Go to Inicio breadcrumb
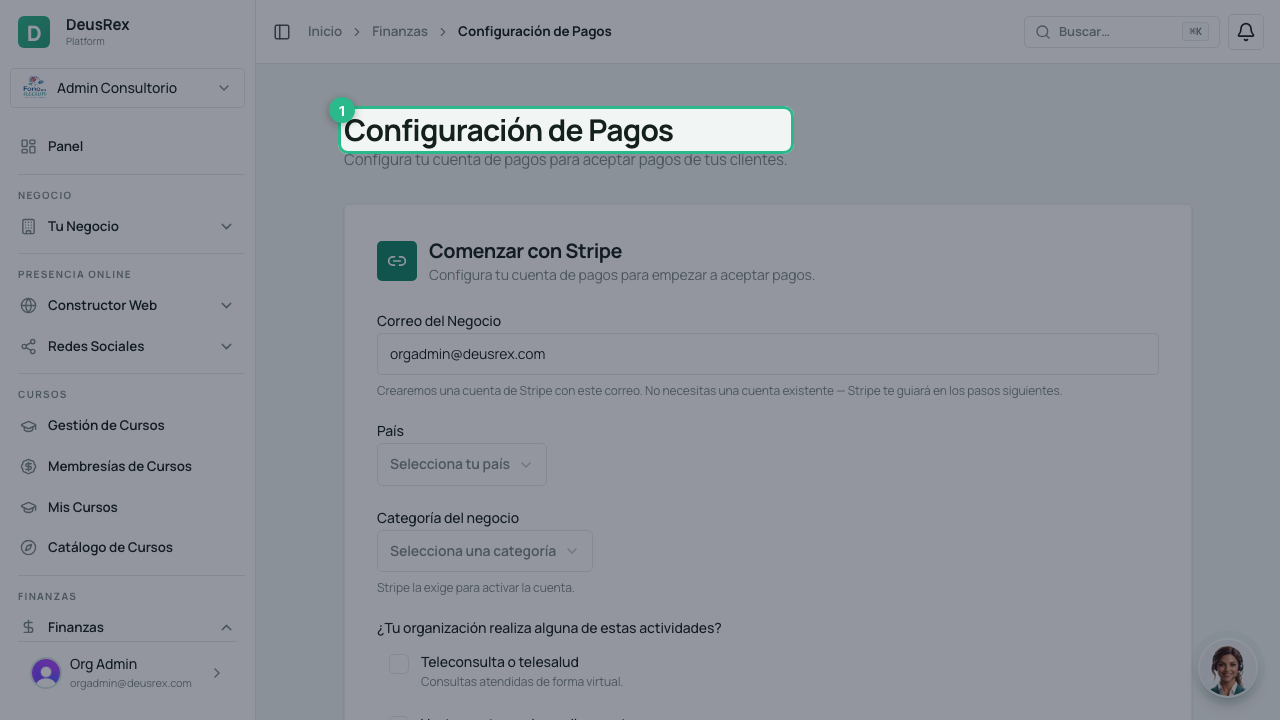The width and height of the screenshot is (1280, 720). pyautogui.click(x=325, y=32)
